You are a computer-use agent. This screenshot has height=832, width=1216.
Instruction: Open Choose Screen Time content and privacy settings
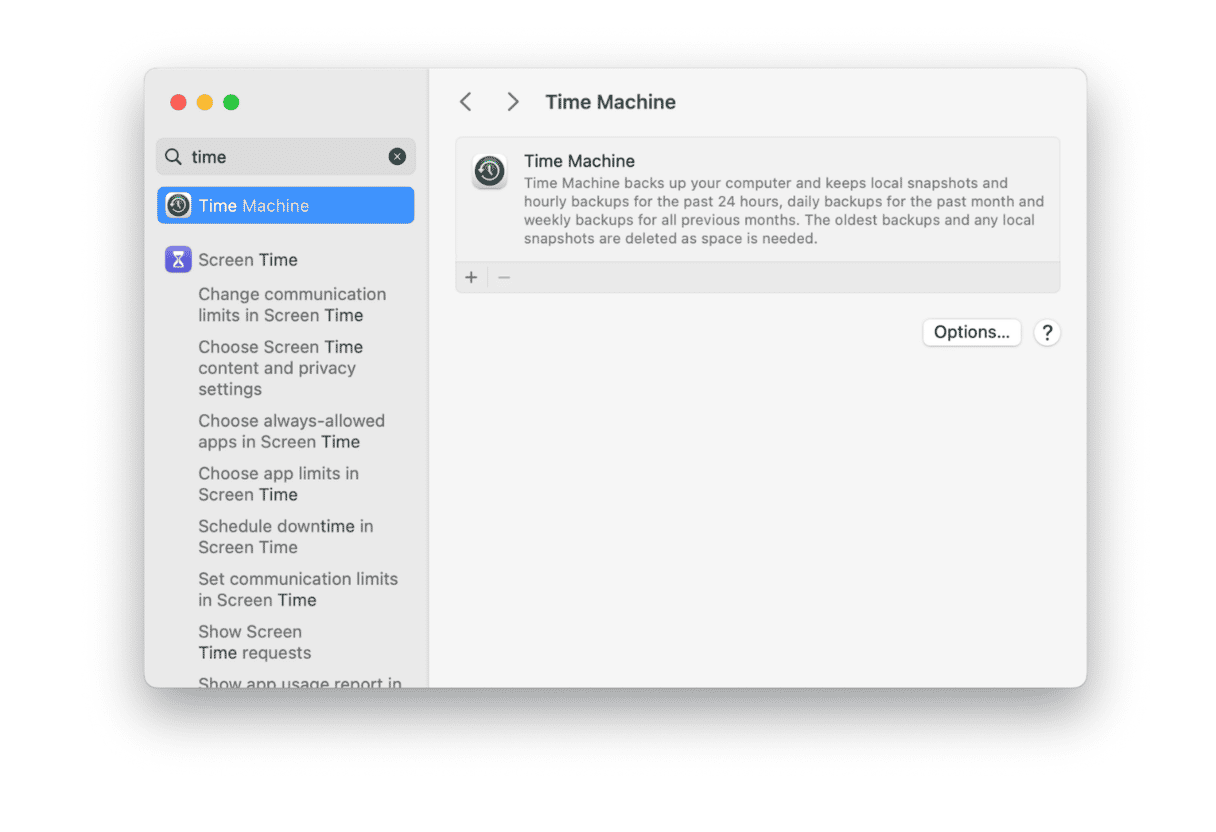click(280, 368)
